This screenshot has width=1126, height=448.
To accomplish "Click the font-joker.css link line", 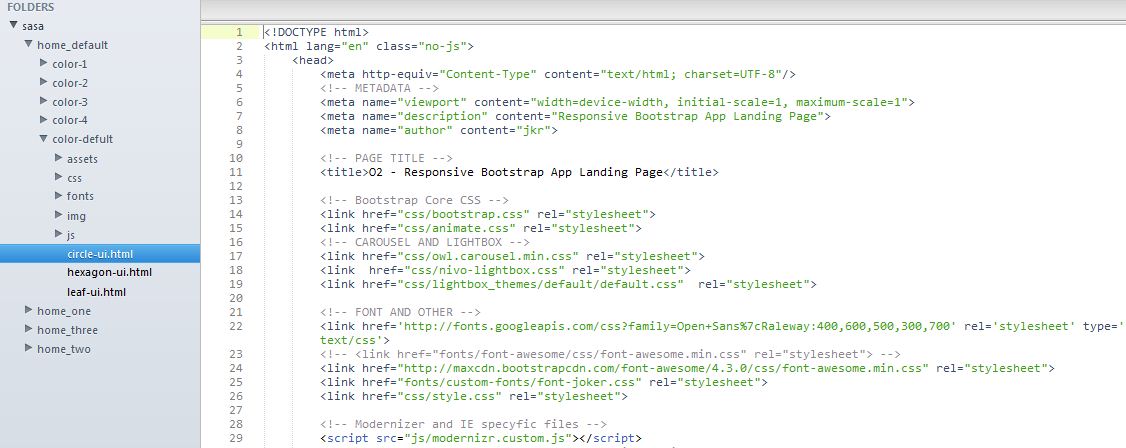I will [544, 382].
